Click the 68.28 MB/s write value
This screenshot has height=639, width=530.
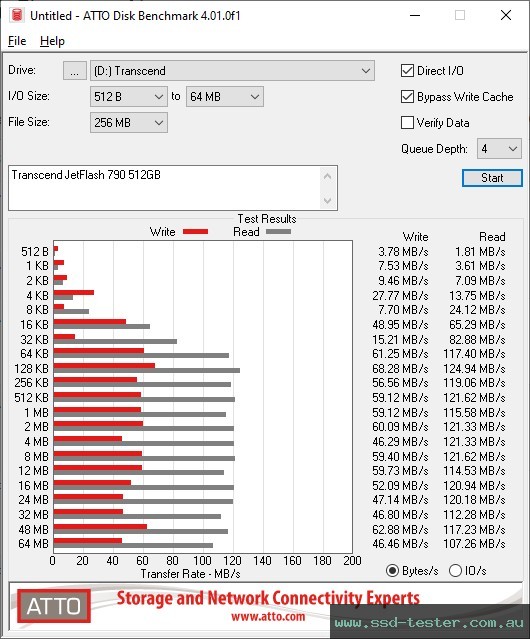coord(400,369)
